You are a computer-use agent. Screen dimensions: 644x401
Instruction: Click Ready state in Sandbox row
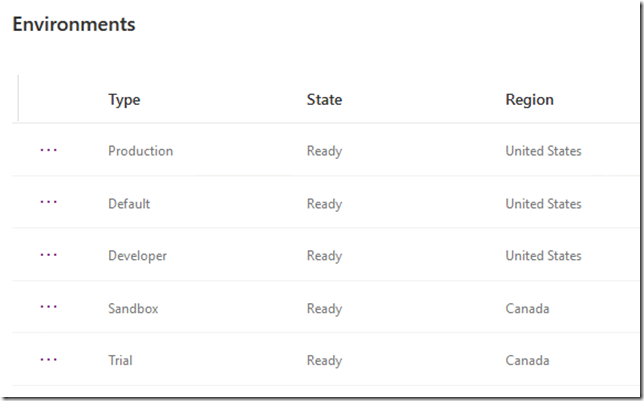click(x=324, y=309)
